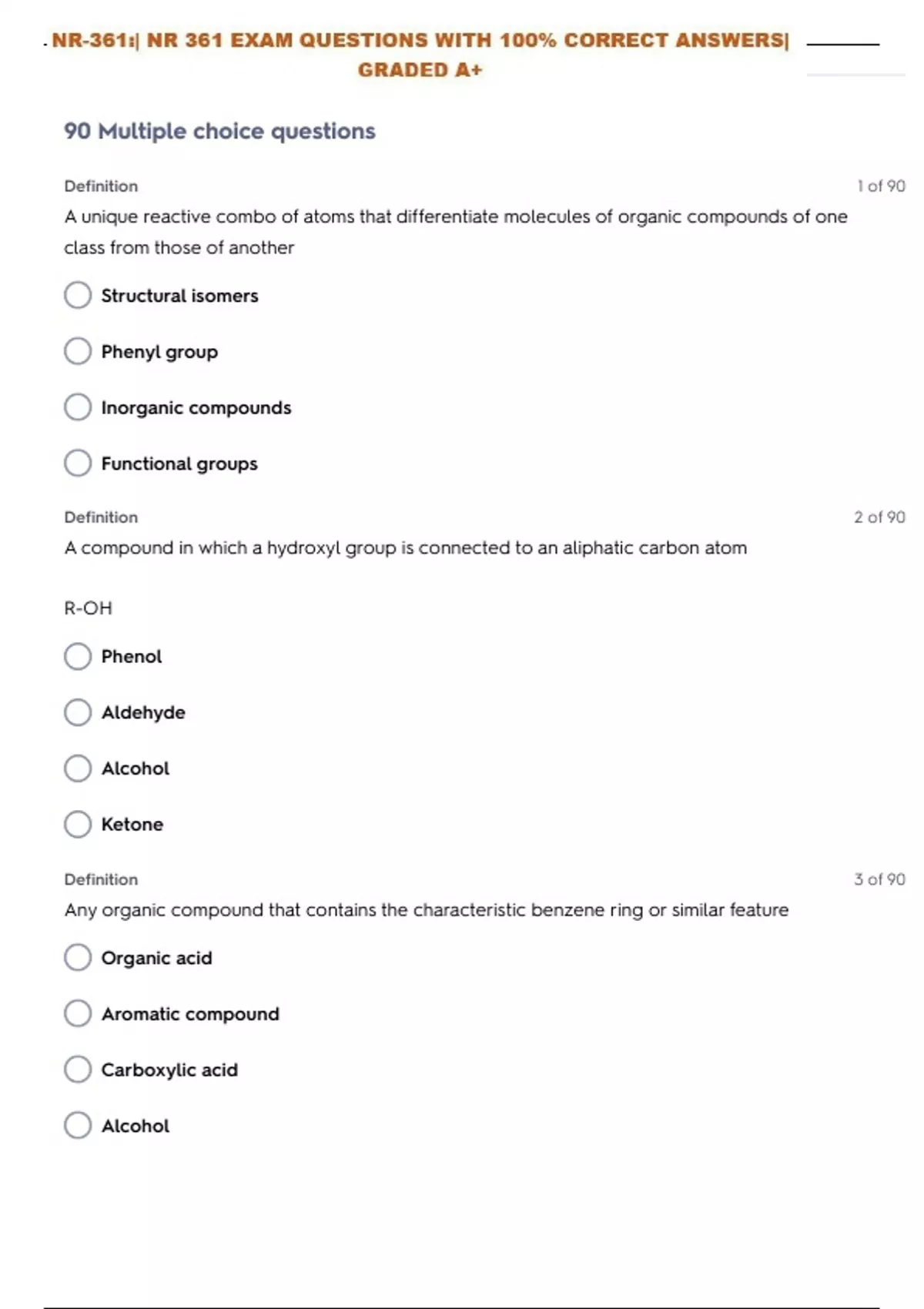Choose the Aldehyde answer option
The image size is (924, 1309).
tap(78, 712)
